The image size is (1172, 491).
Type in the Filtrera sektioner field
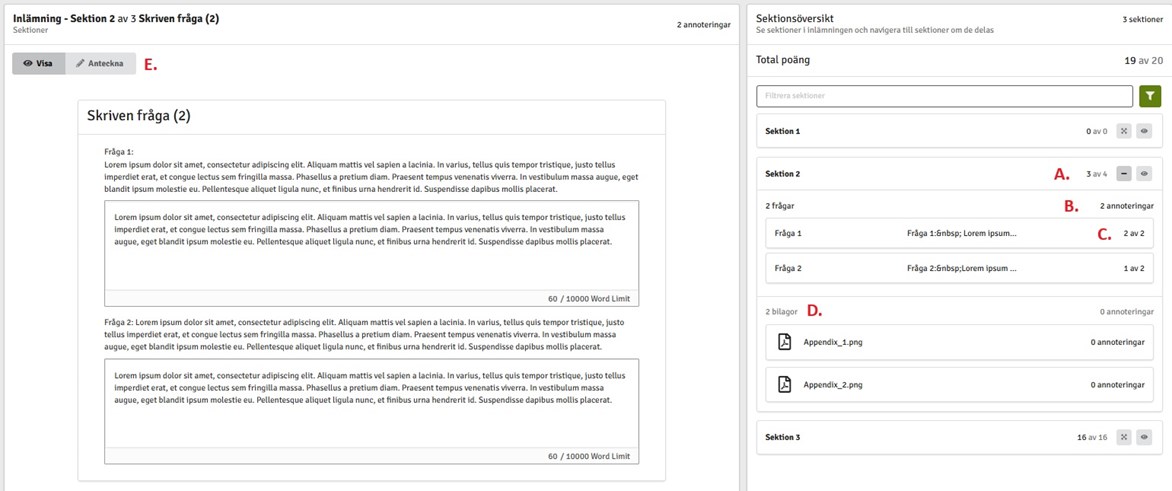pos(943,97)
